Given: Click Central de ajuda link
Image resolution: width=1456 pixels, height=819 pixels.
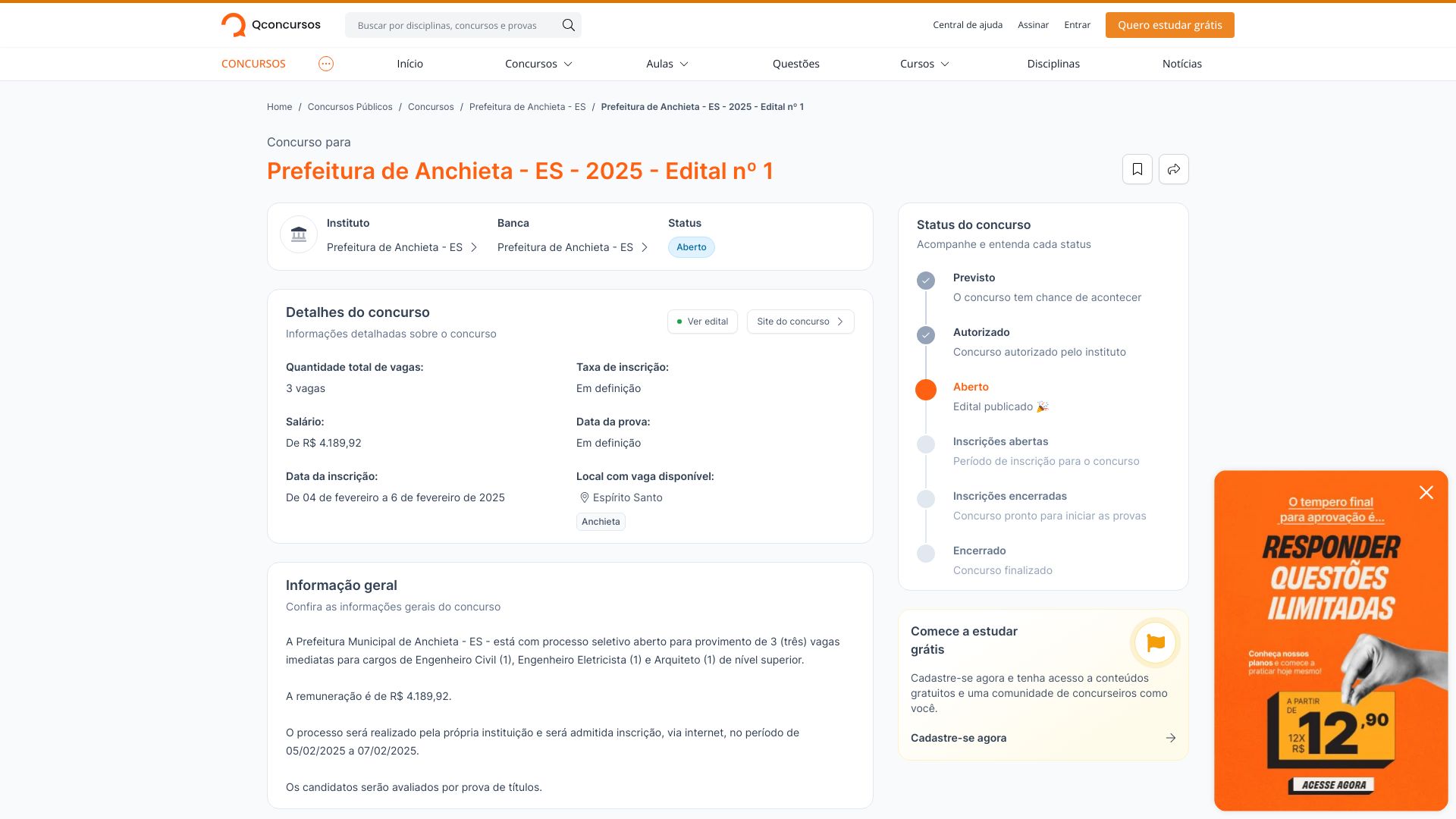Looking at the screenshot, I should (968, 25).
